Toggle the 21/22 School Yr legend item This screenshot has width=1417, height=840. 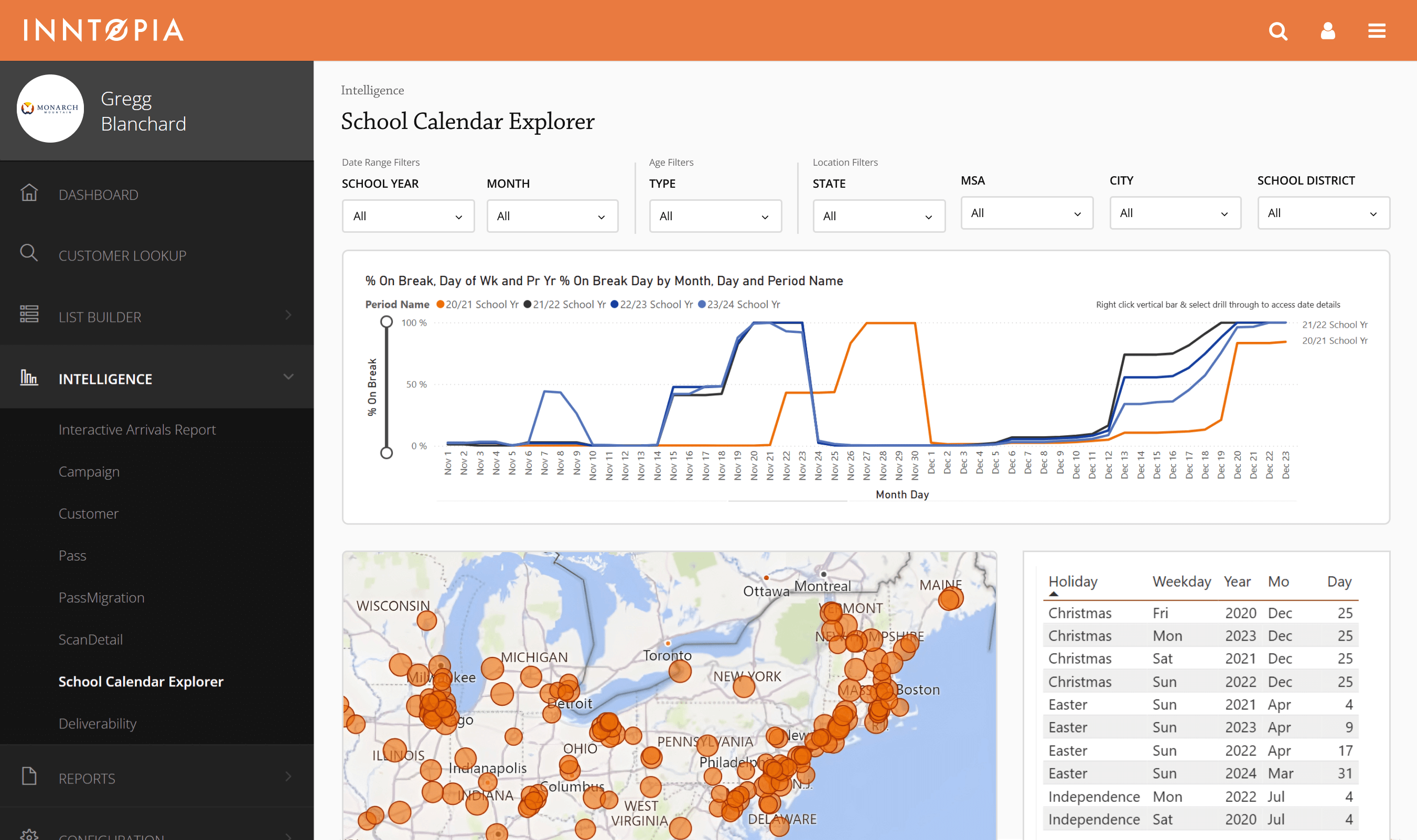click(564, 304)
